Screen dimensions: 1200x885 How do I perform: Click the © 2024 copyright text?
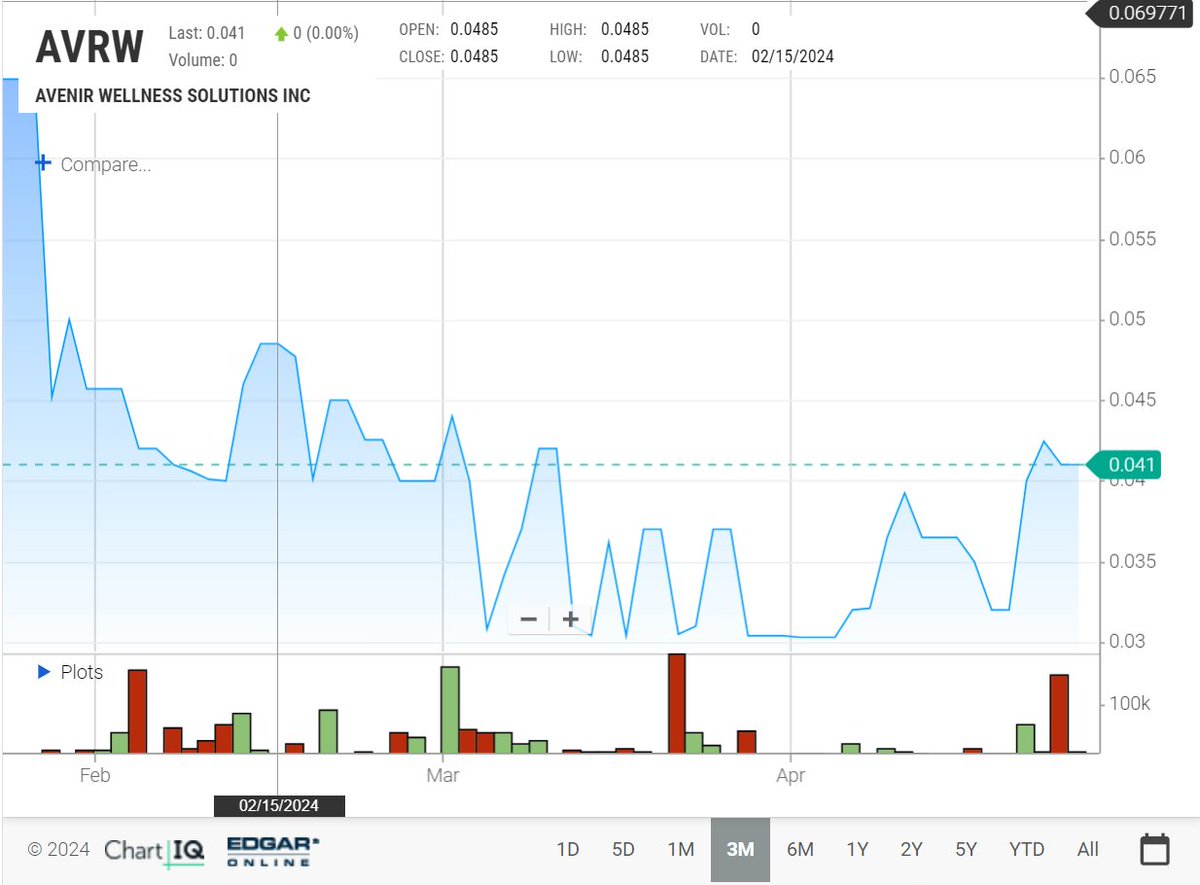(58, 850)
